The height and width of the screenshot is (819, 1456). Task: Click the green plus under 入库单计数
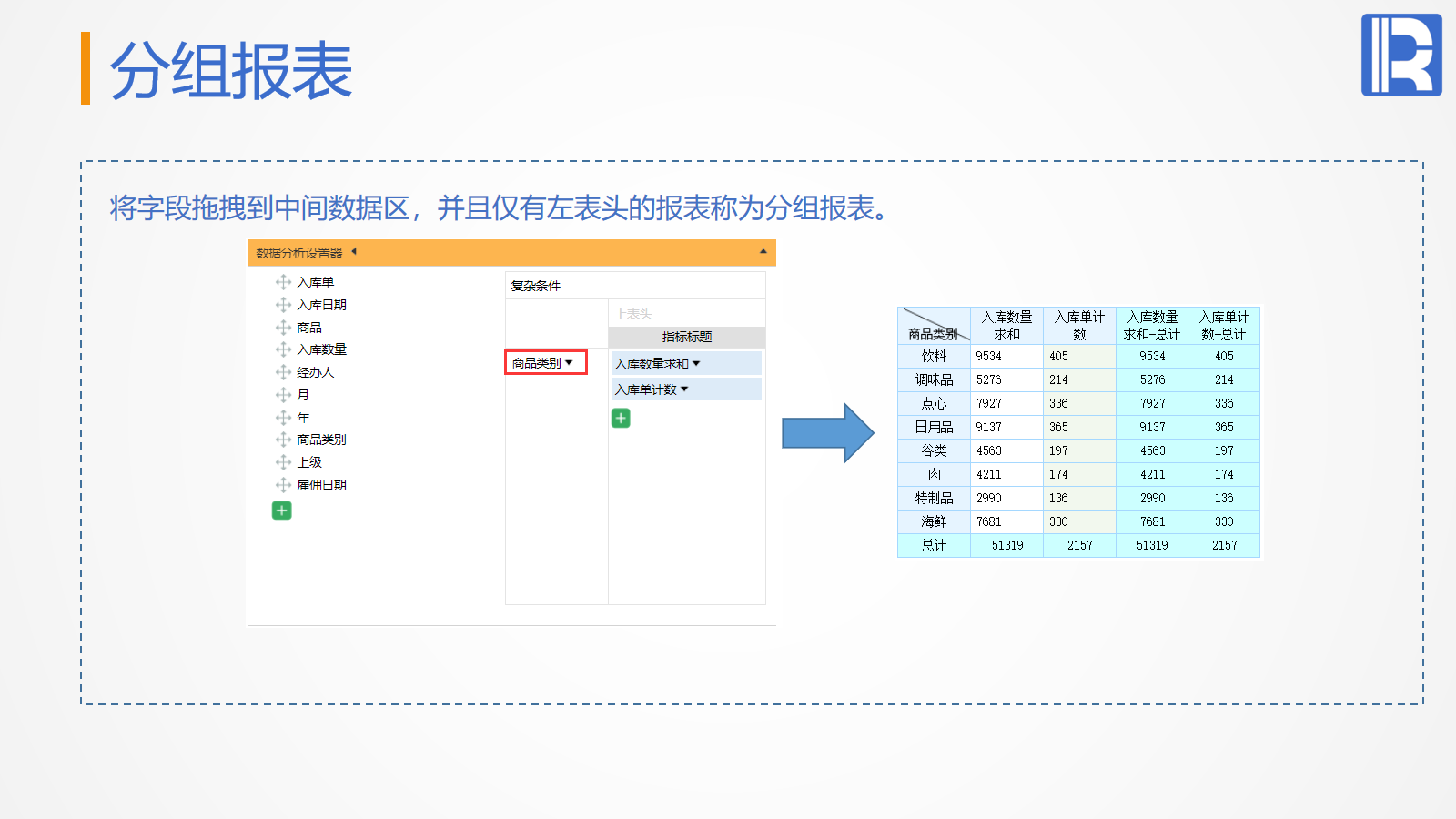coord(621,418)
